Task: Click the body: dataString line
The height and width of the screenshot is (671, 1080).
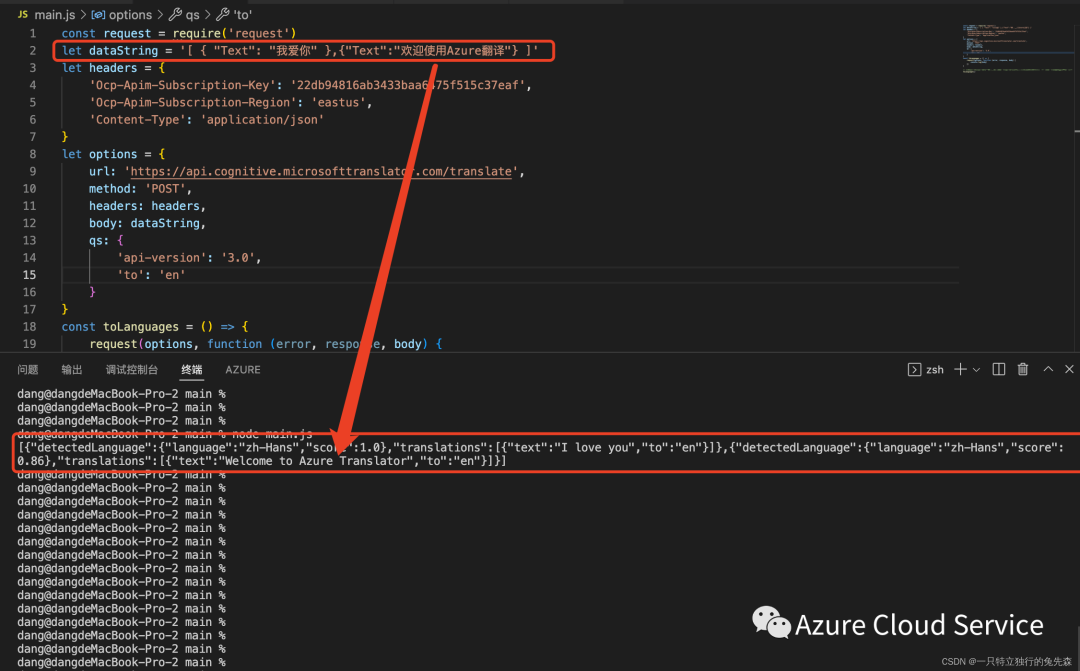Action: [147, 223]
